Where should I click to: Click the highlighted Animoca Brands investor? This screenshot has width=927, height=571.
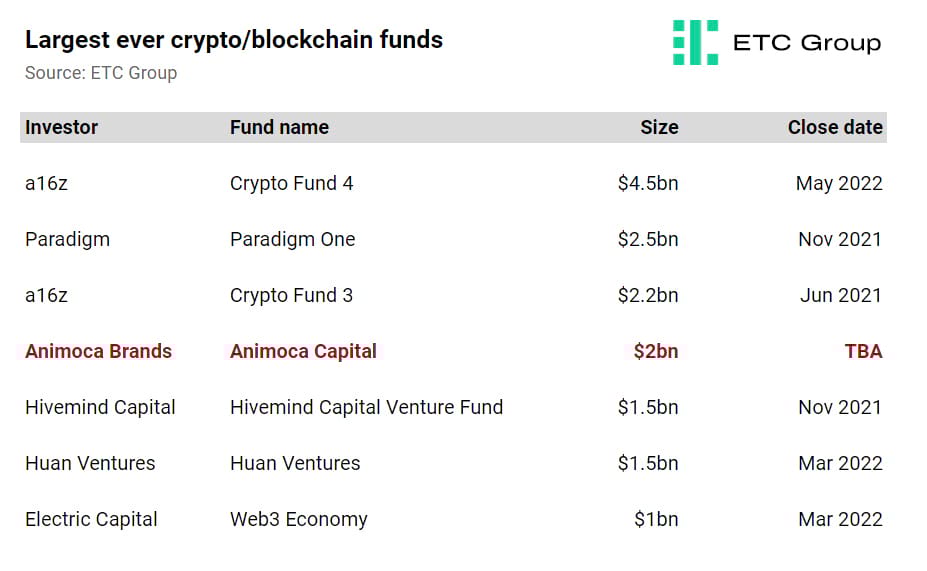(98, 351)
